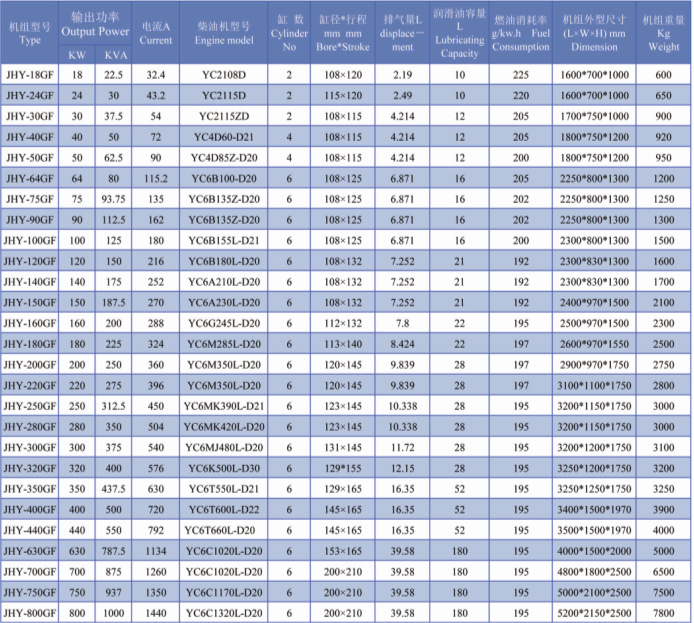
Task: Select the JHY-140GF type cell
Action: click(x=30, y=282)
